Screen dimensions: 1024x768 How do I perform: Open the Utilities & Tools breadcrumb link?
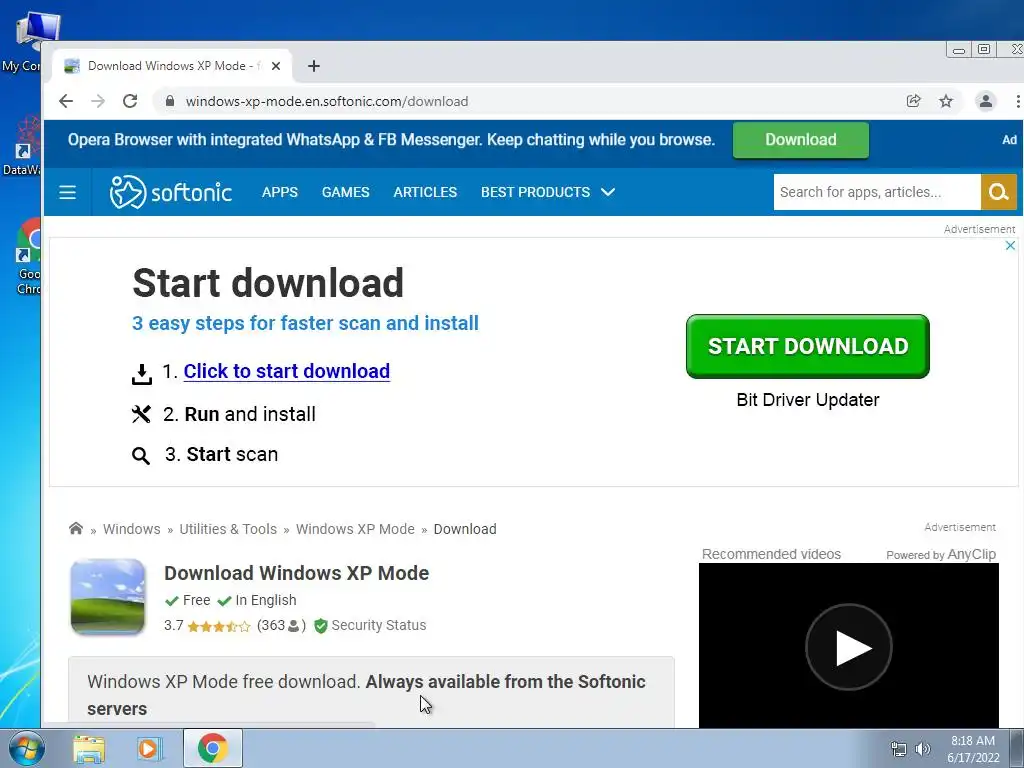[x=228, y=529]
